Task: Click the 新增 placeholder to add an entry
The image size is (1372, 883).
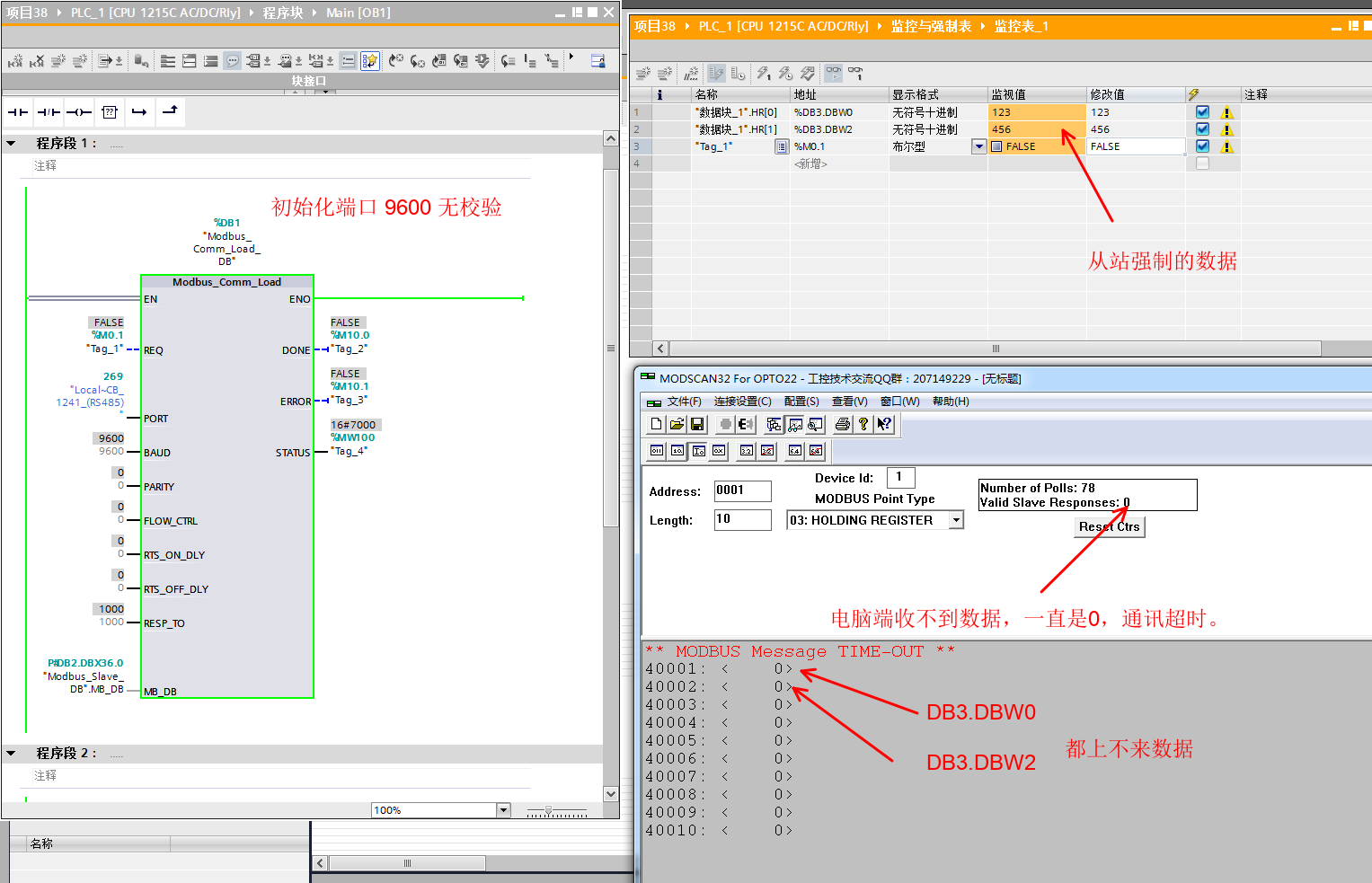Action: (810, 163)
